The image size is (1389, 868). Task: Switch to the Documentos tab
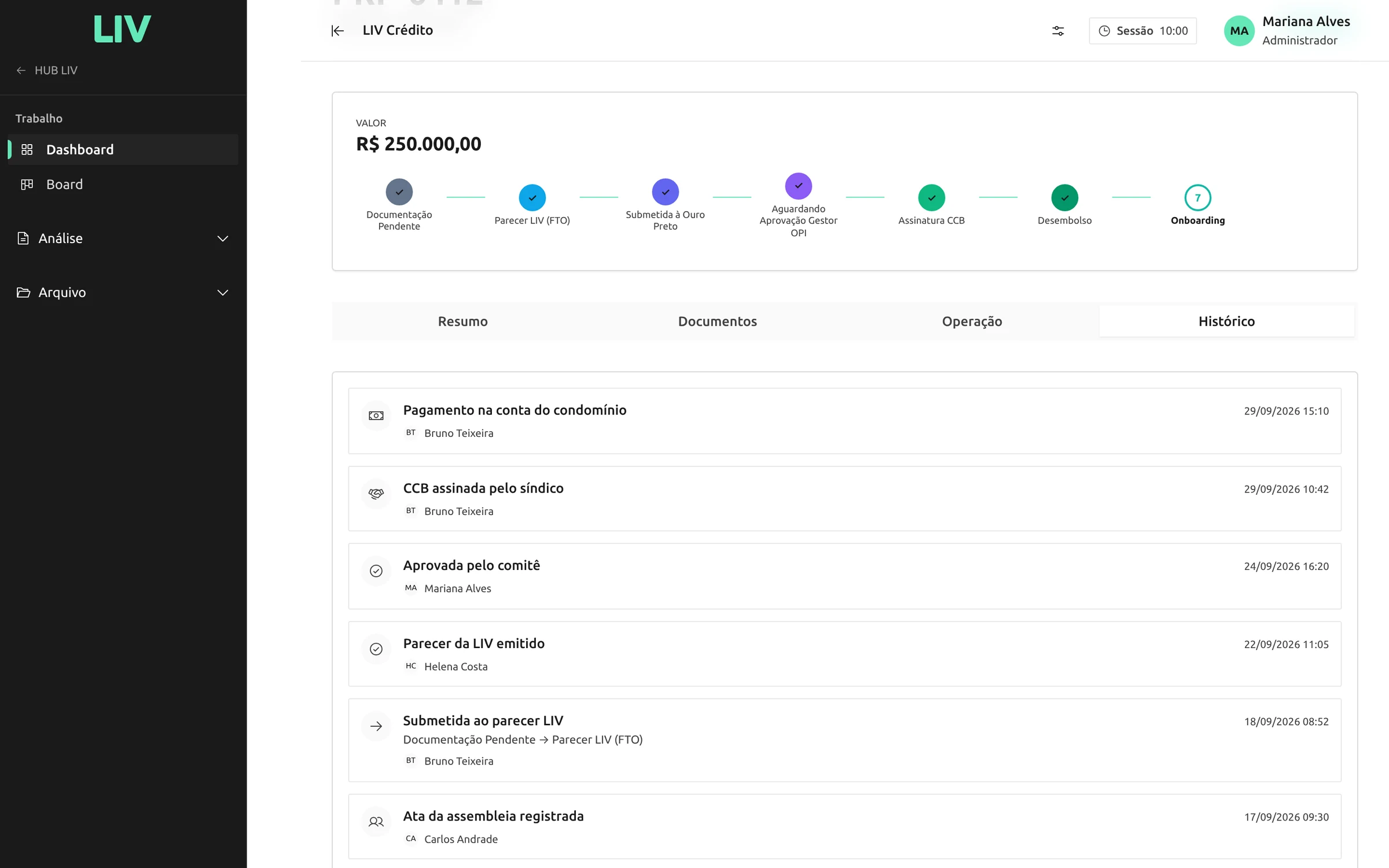point(718,321)
